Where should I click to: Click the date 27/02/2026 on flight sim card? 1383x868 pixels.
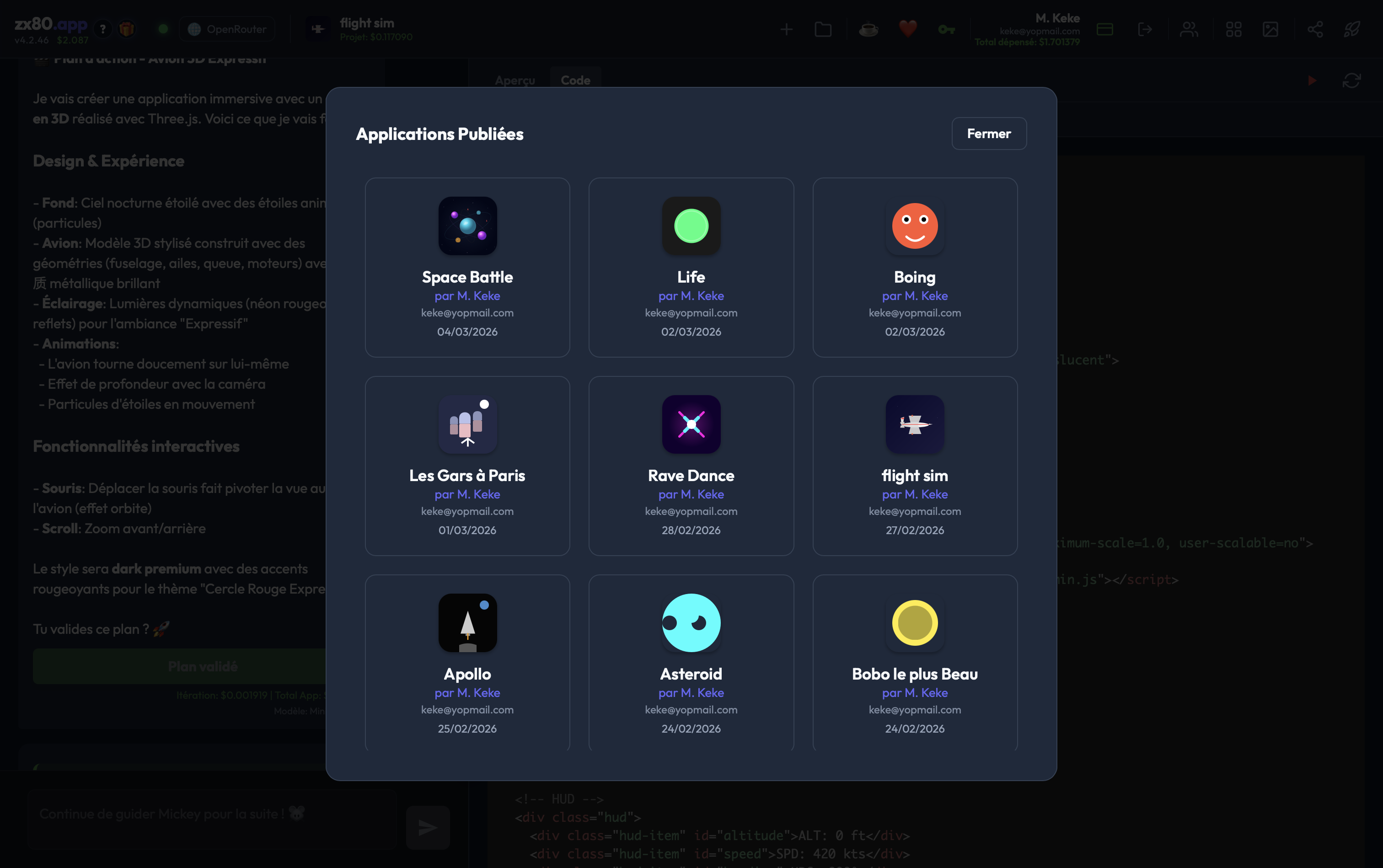pyautogui.click(x=915, y=530)
